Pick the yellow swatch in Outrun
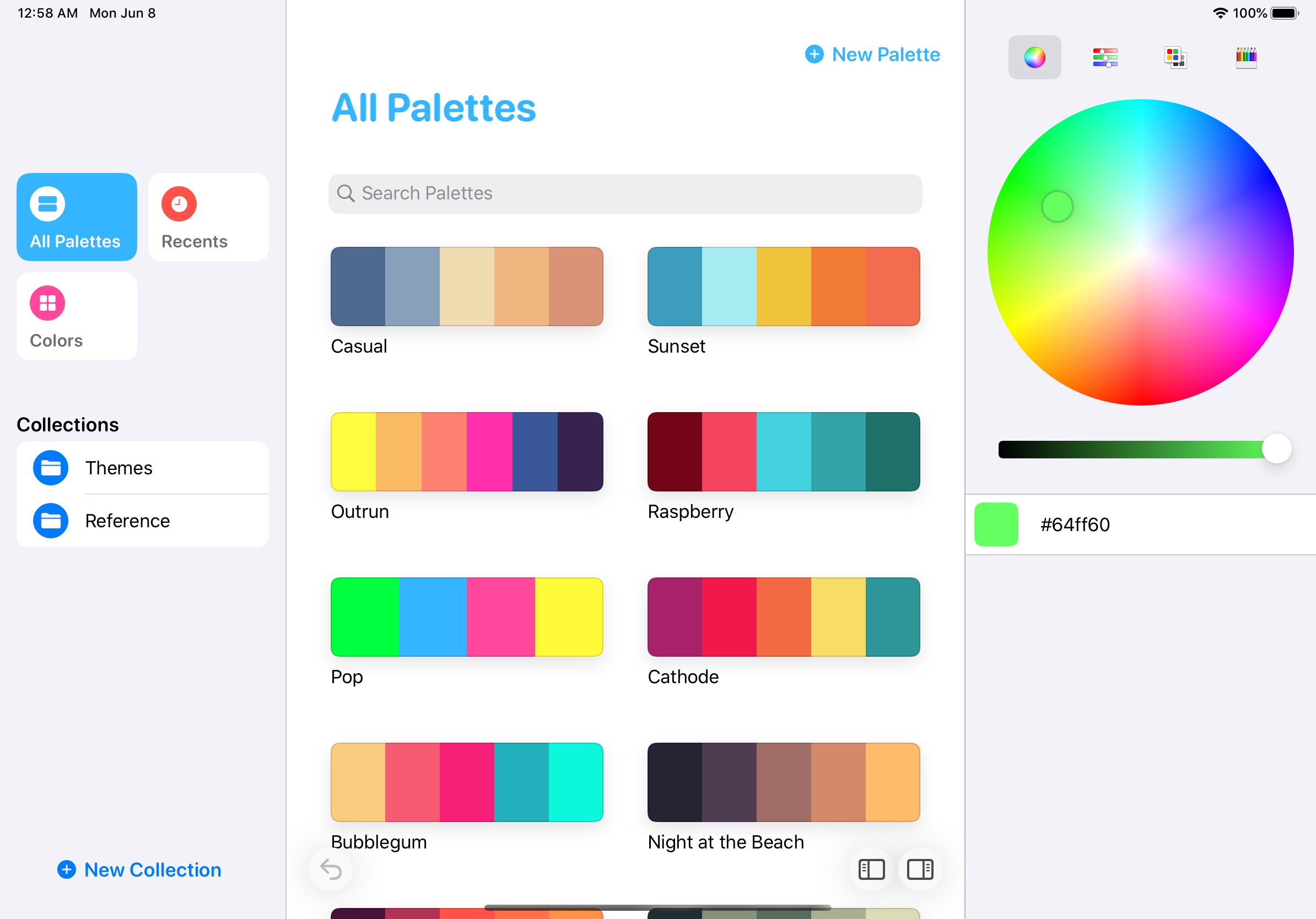1316x919 pixels. tap(353, 451)
